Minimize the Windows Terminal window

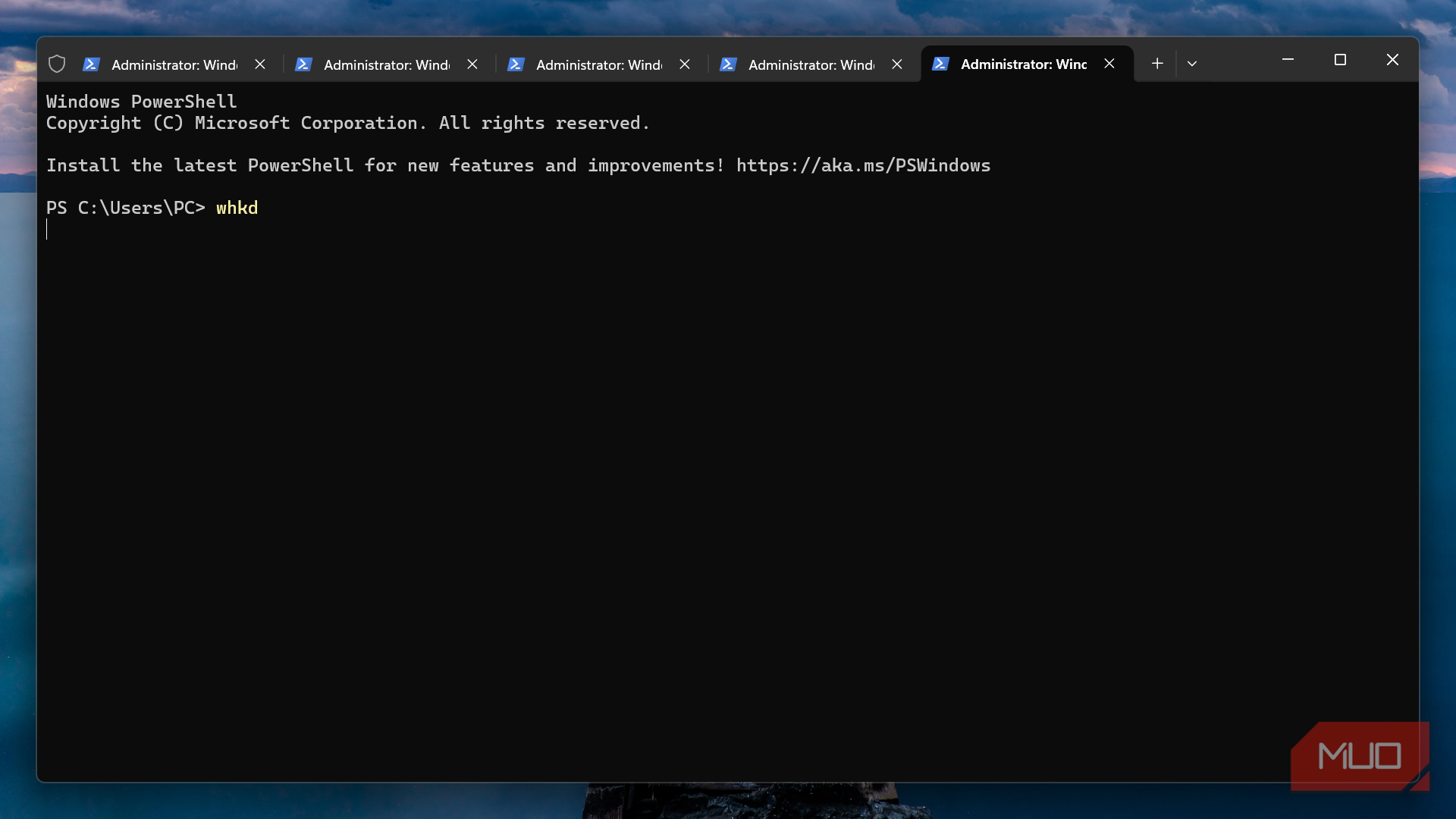point(1288,59)
